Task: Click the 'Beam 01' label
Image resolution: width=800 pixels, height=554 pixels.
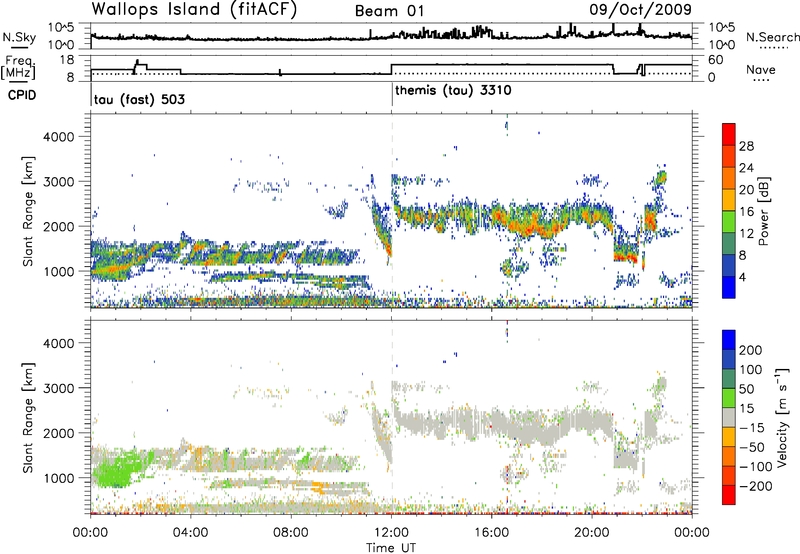Action: pos(390,11)
